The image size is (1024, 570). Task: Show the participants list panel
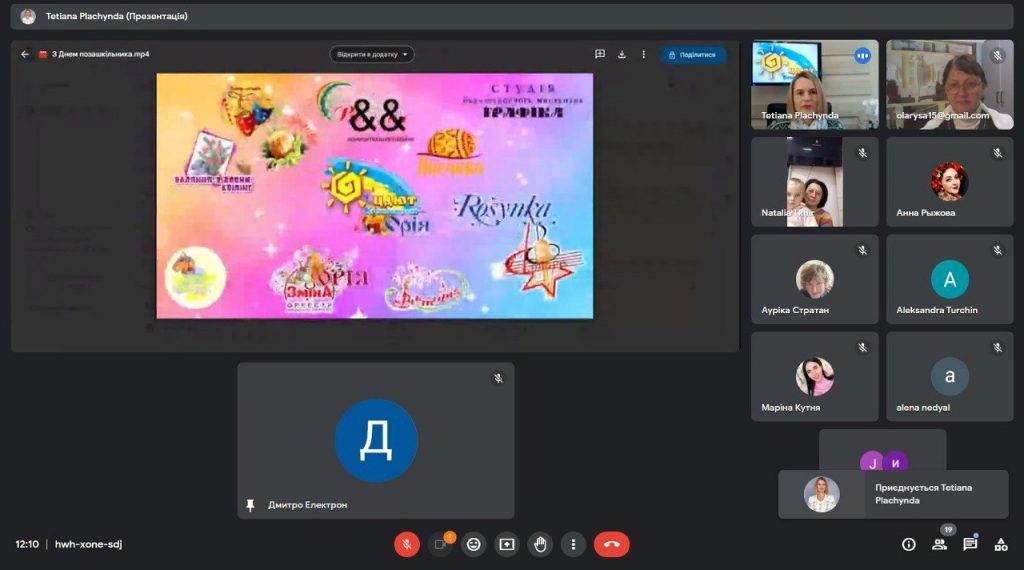point(939,544)
